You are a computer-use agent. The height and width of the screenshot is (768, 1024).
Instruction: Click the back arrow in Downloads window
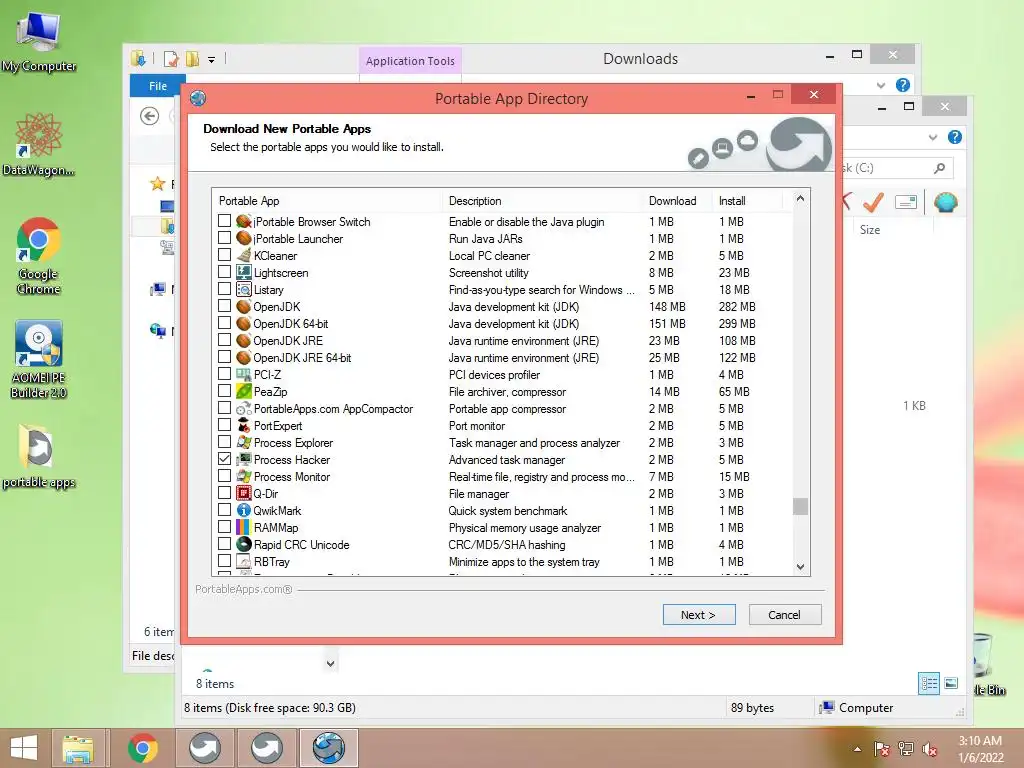[150, 116]
